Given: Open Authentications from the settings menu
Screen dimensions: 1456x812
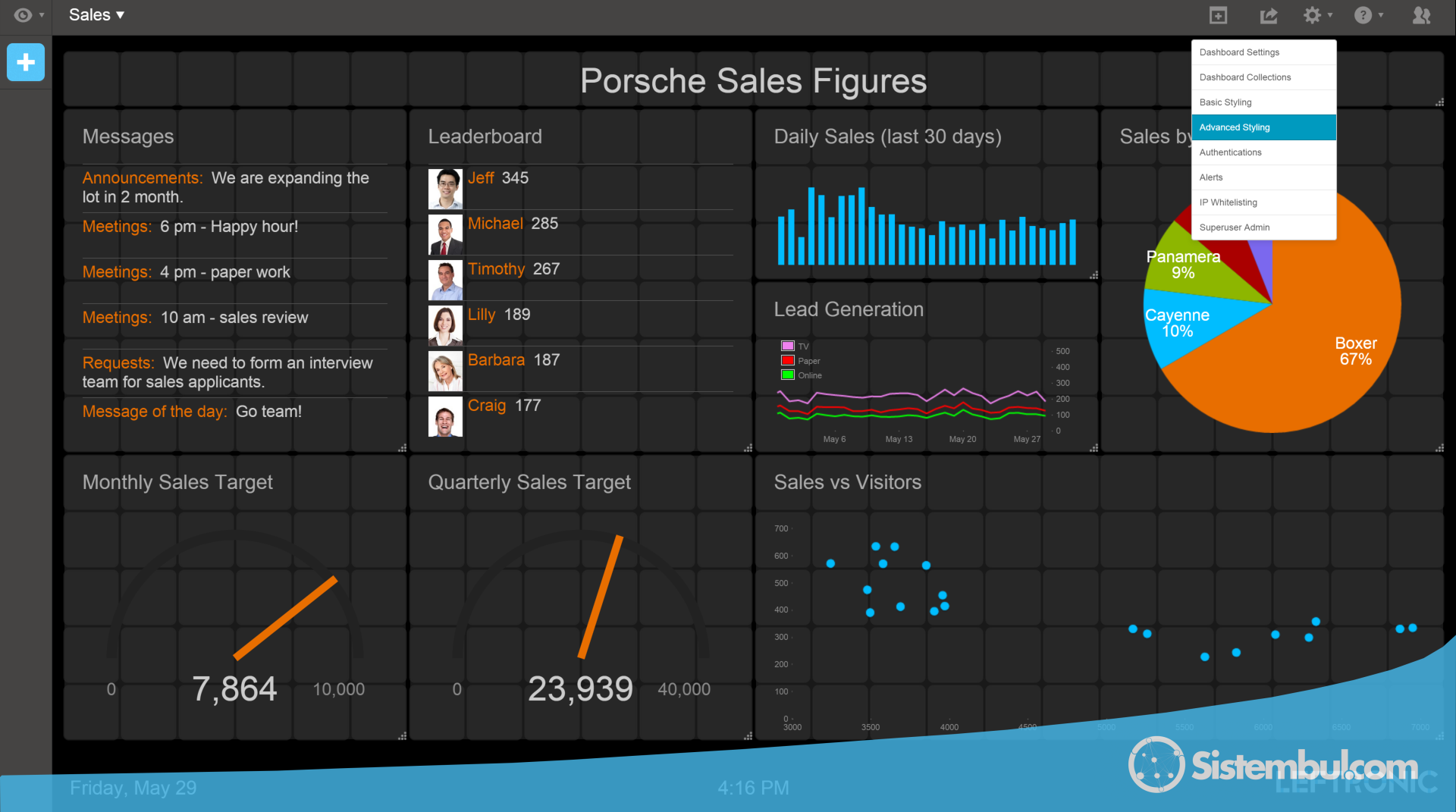Looking at the screenshot, I should 1263,152.
